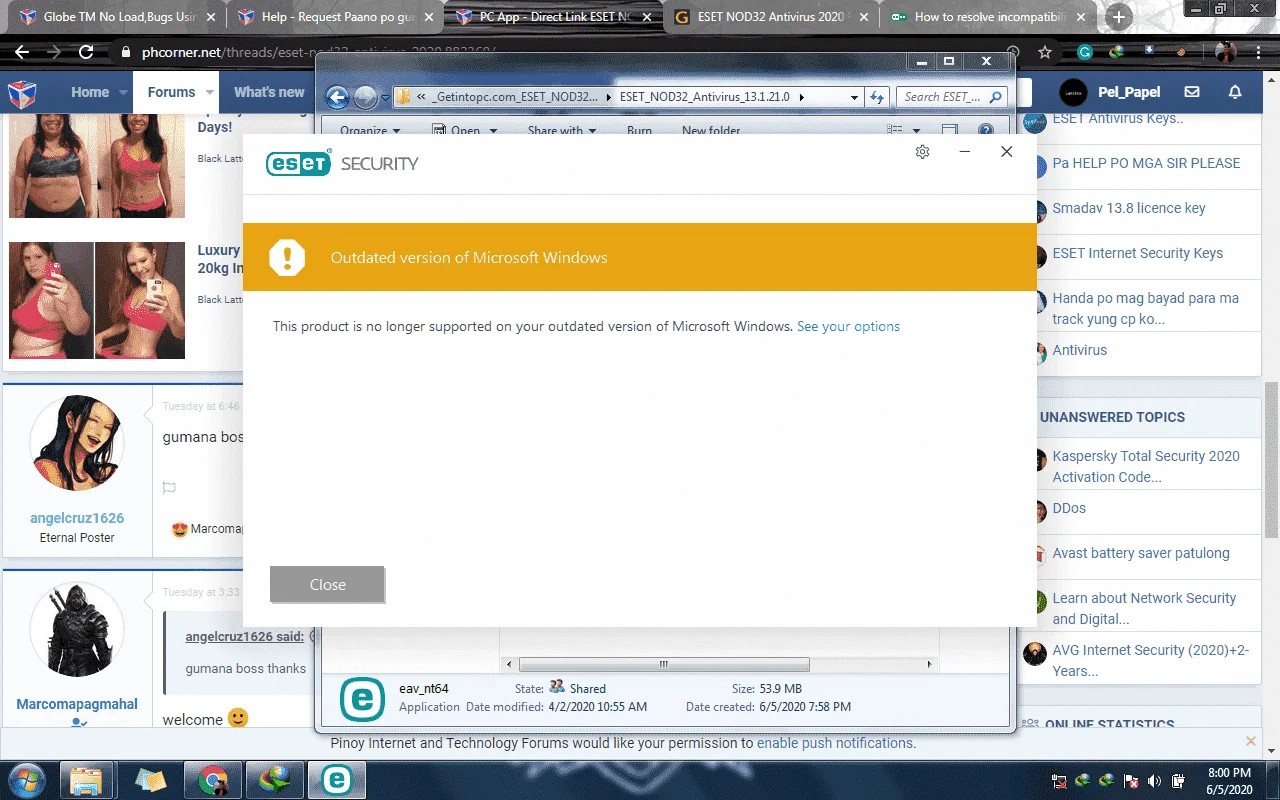Click the taskbar clock showing 8:00 PM

tap(1229, 780)
